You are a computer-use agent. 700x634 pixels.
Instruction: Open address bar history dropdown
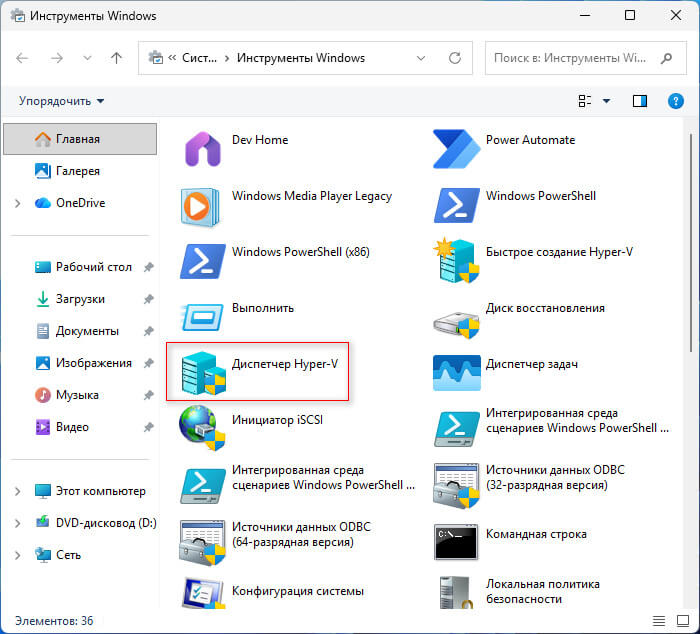click(x=421, y=58)
